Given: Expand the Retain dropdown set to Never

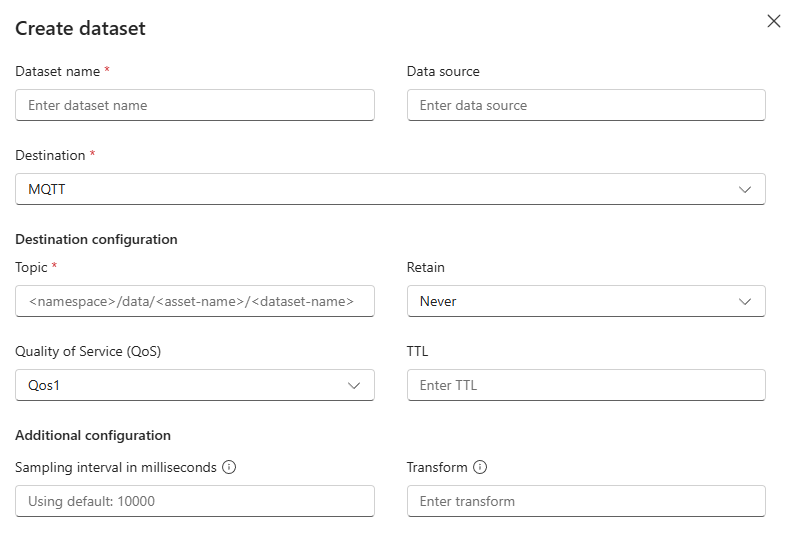Looking at the screenshot, I should click(586, 301).
